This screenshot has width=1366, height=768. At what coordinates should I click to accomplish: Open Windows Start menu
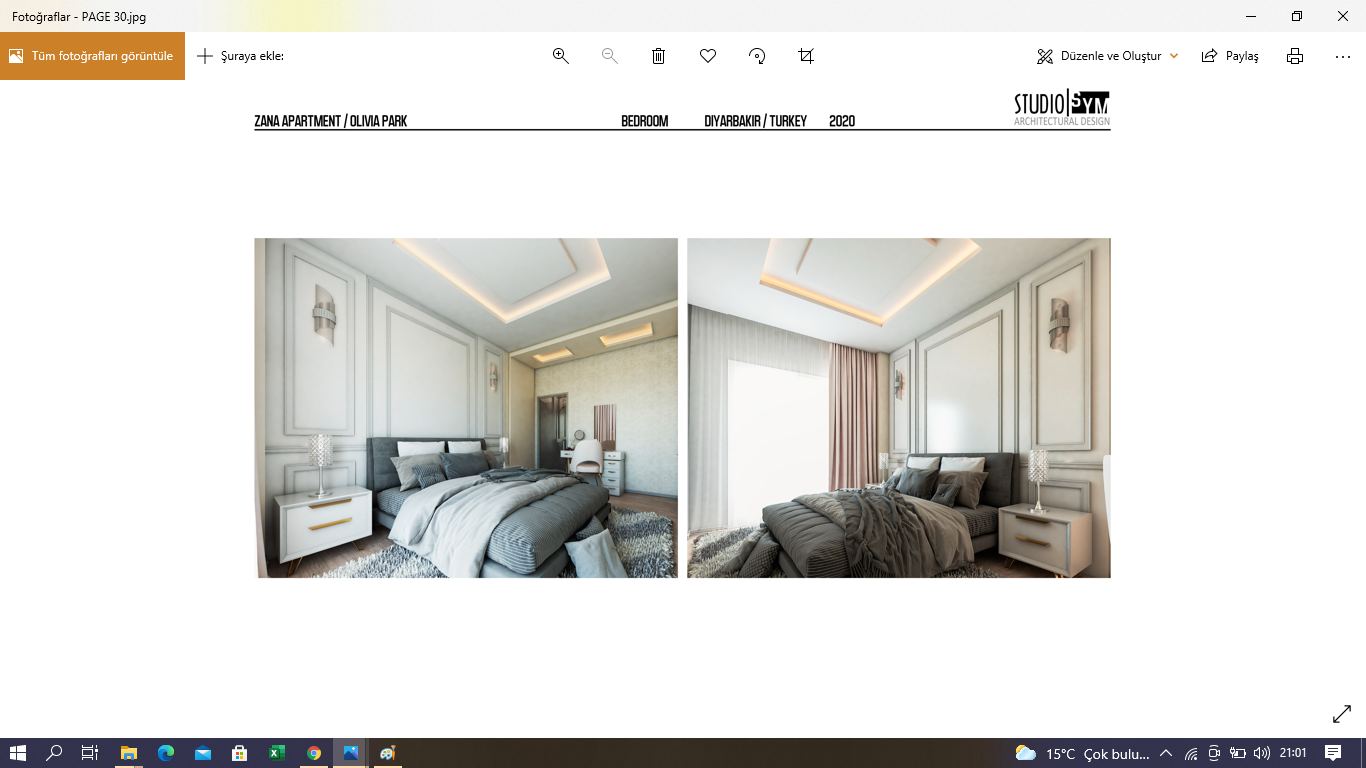click(x=17, y=753)
